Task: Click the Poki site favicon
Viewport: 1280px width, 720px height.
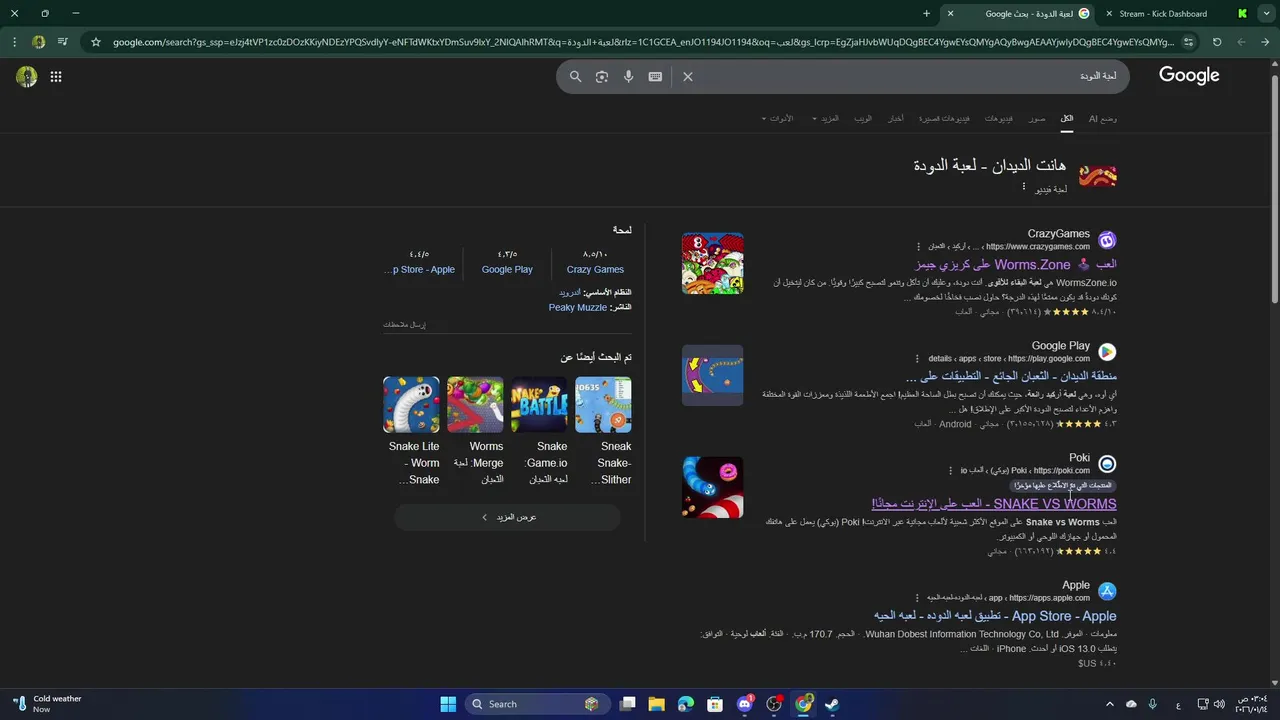Action: (1107, 464)
